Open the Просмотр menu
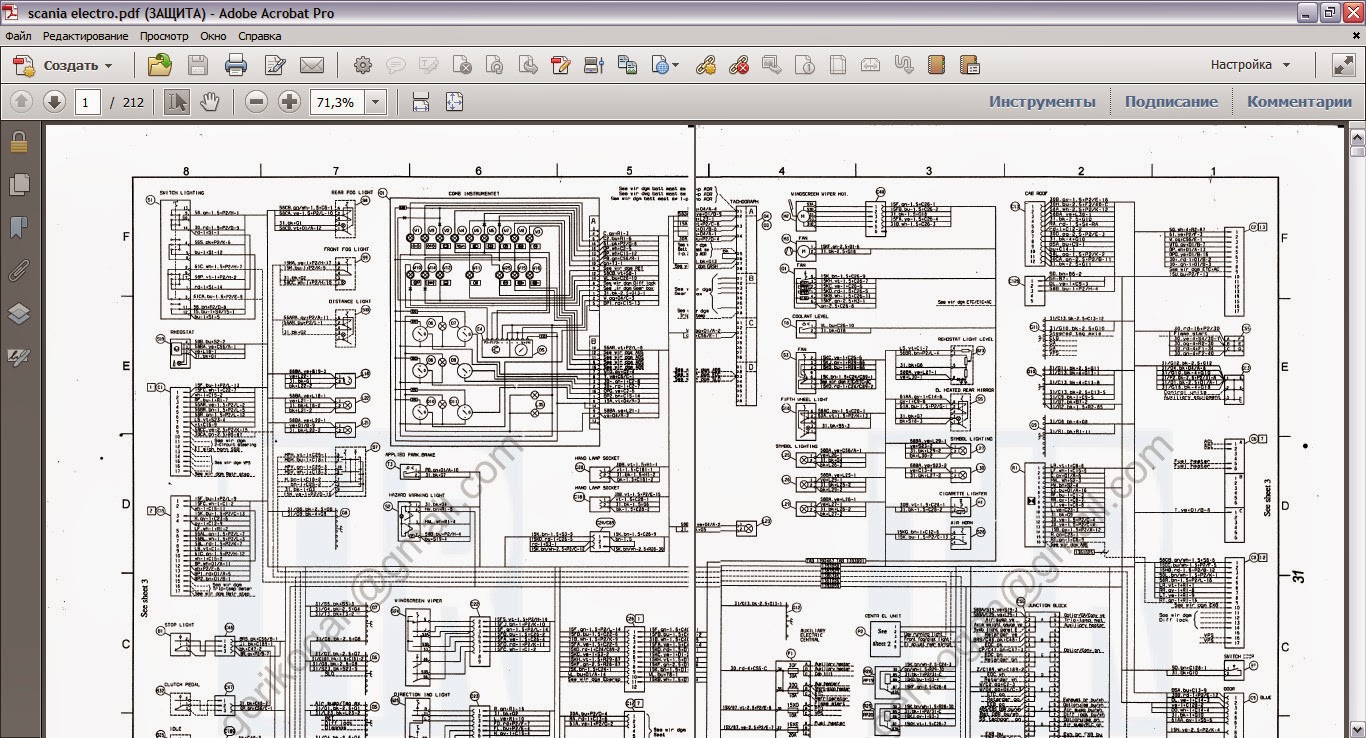 point(164,36)
